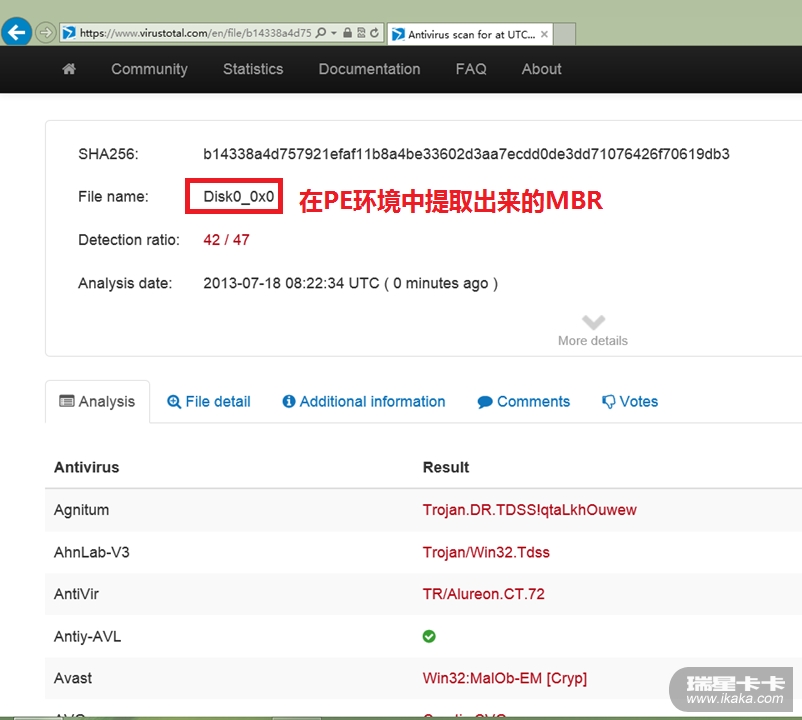Click the security lock icon
The height and width of the screenshot is (720, 802).
(x=347, y=33)
